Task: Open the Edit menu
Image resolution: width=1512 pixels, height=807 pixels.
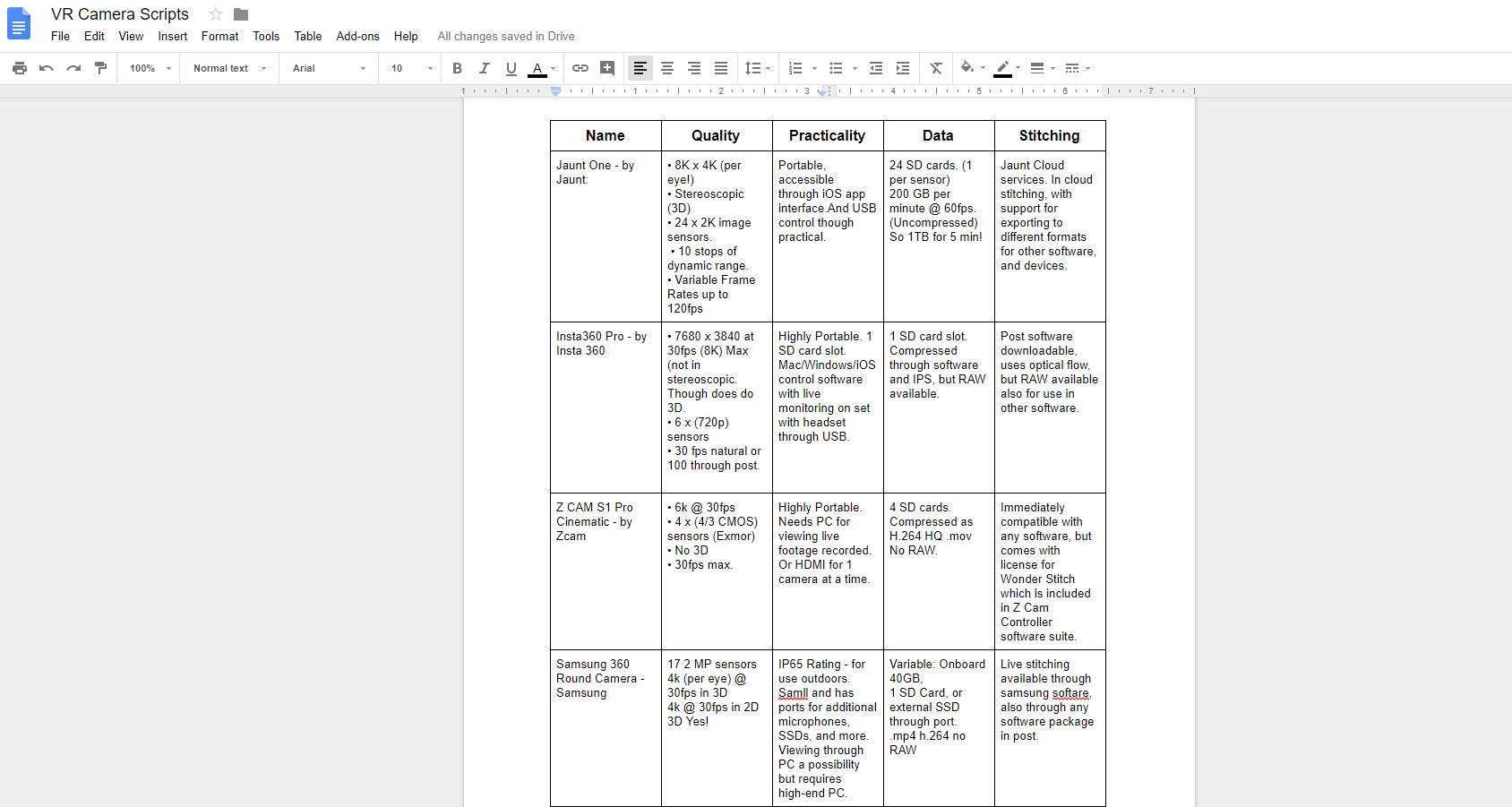Action: pos(94,37)
